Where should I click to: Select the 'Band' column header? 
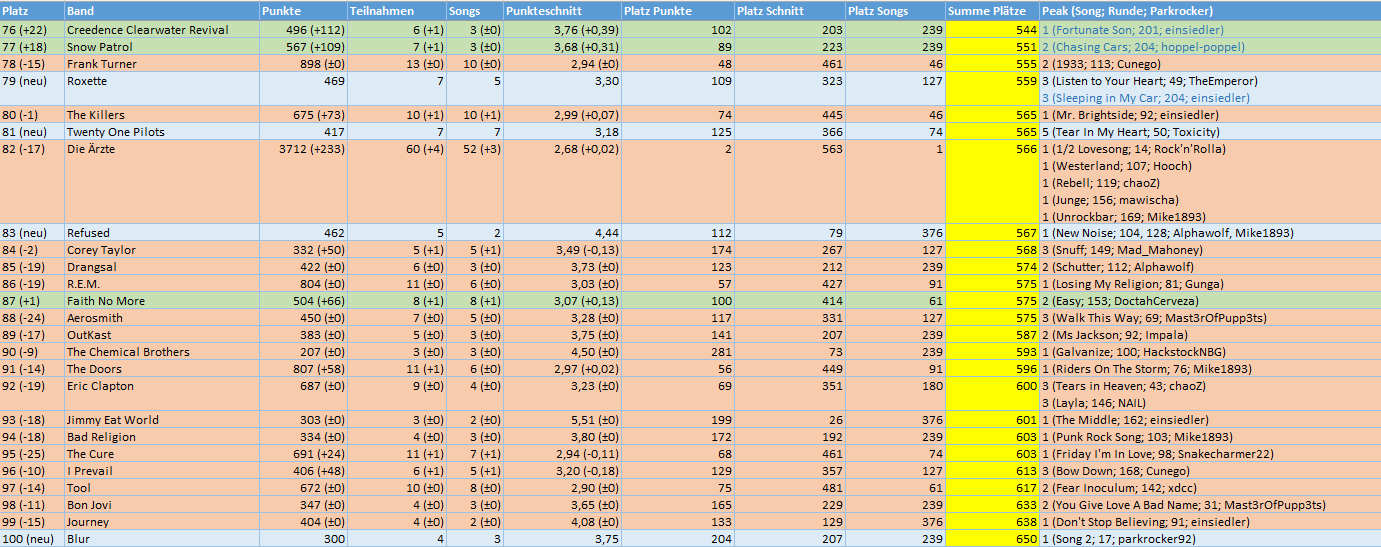point(161,11)
